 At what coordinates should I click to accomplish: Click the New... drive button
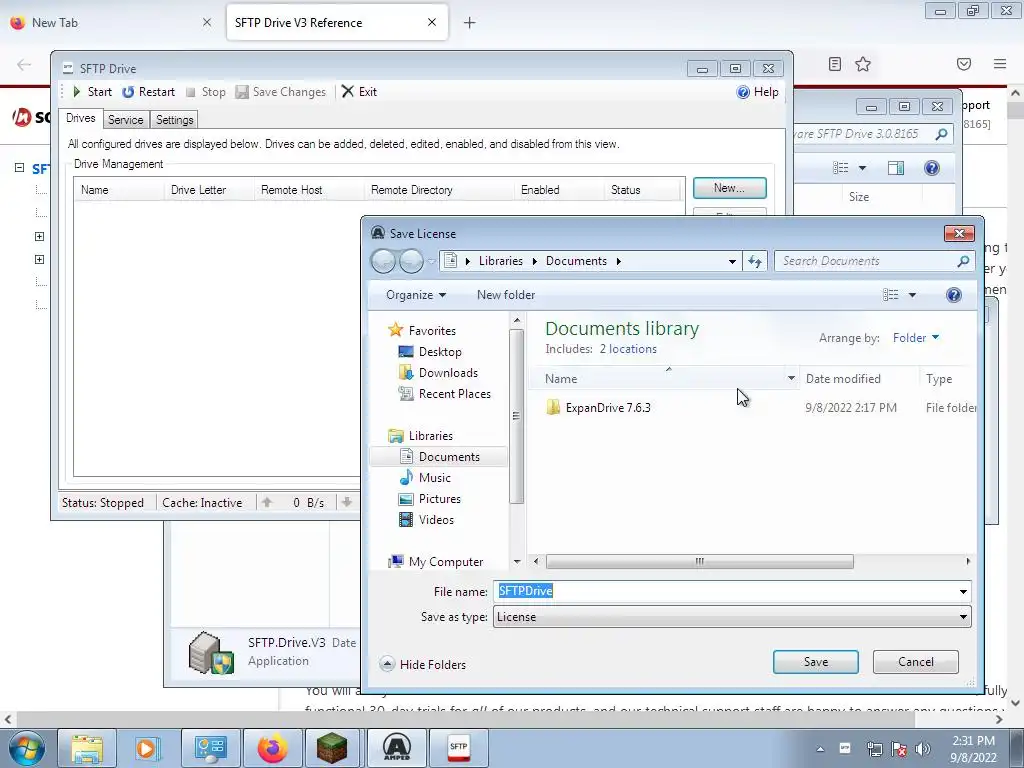pos(729,188)
